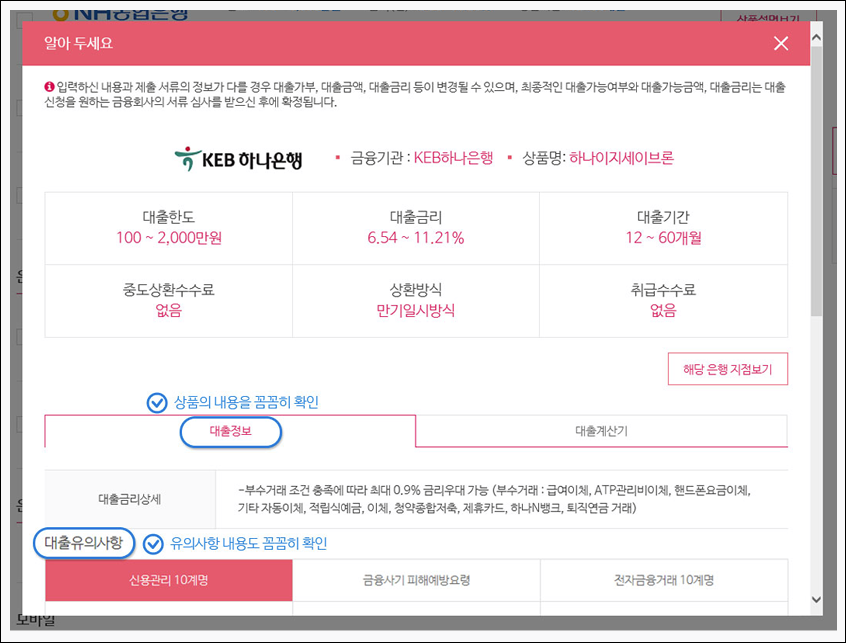
Task: Click the product name 하나이지세이브론
Action: (x=621, y=158)
